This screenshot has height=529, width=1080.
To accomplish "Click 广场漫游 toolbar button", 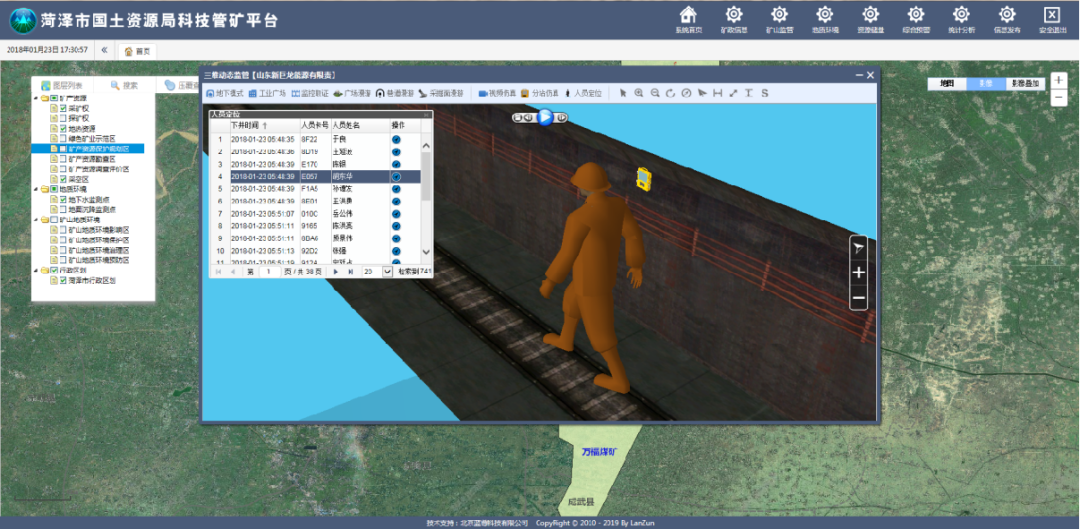I will click(x=352, y=93).
